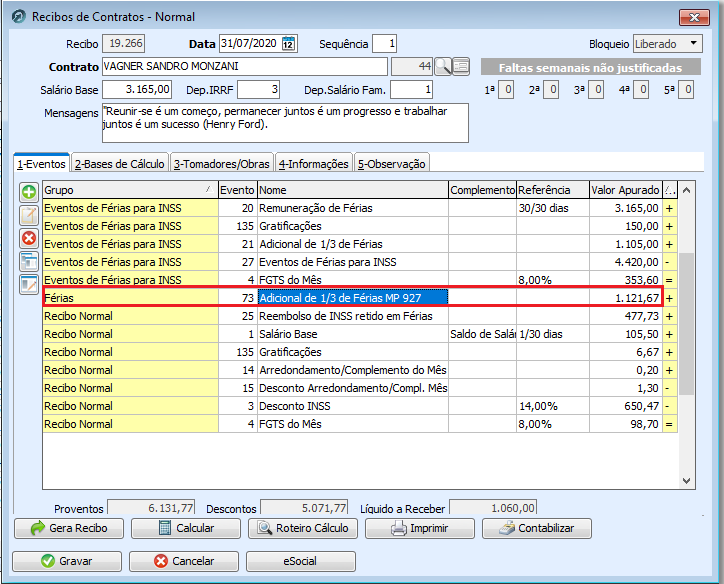Click the table layout icon in sidebar
The image size is (724, 584).
29,261
